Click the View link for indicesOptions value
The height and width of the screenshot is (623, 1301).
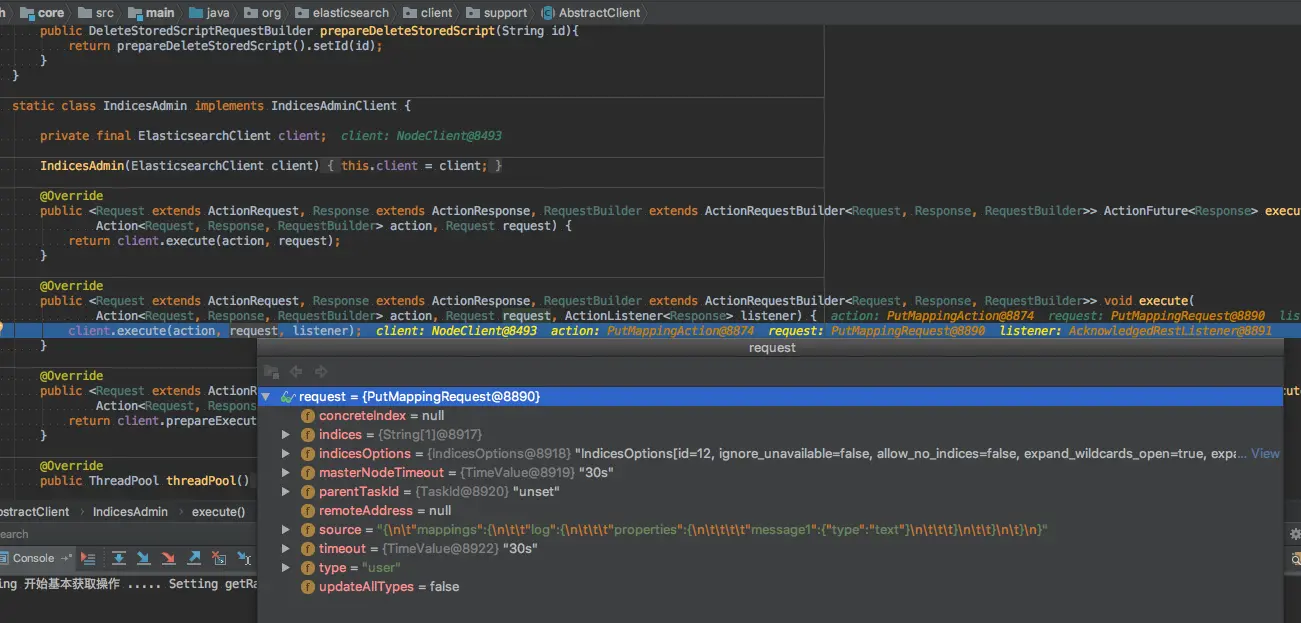coord(1265,454)
